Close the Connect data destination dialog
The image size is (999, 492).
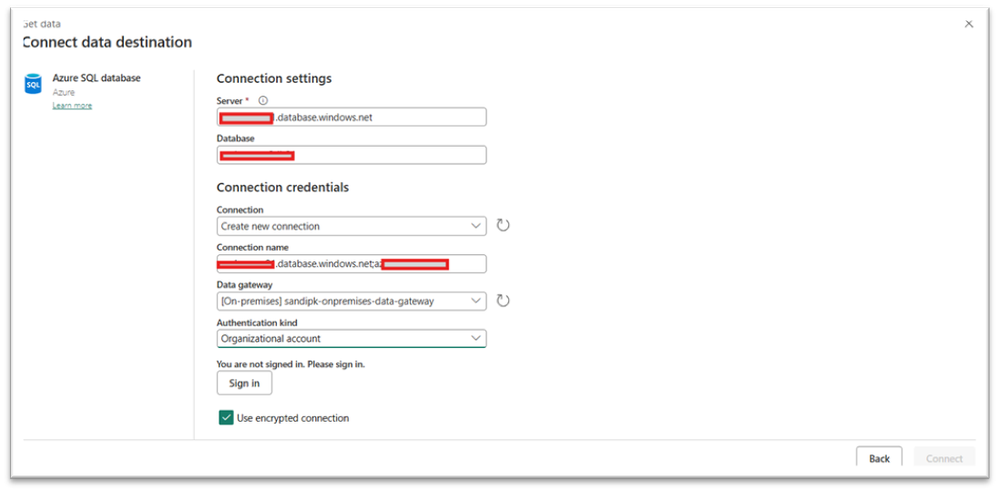click(968, 24)
